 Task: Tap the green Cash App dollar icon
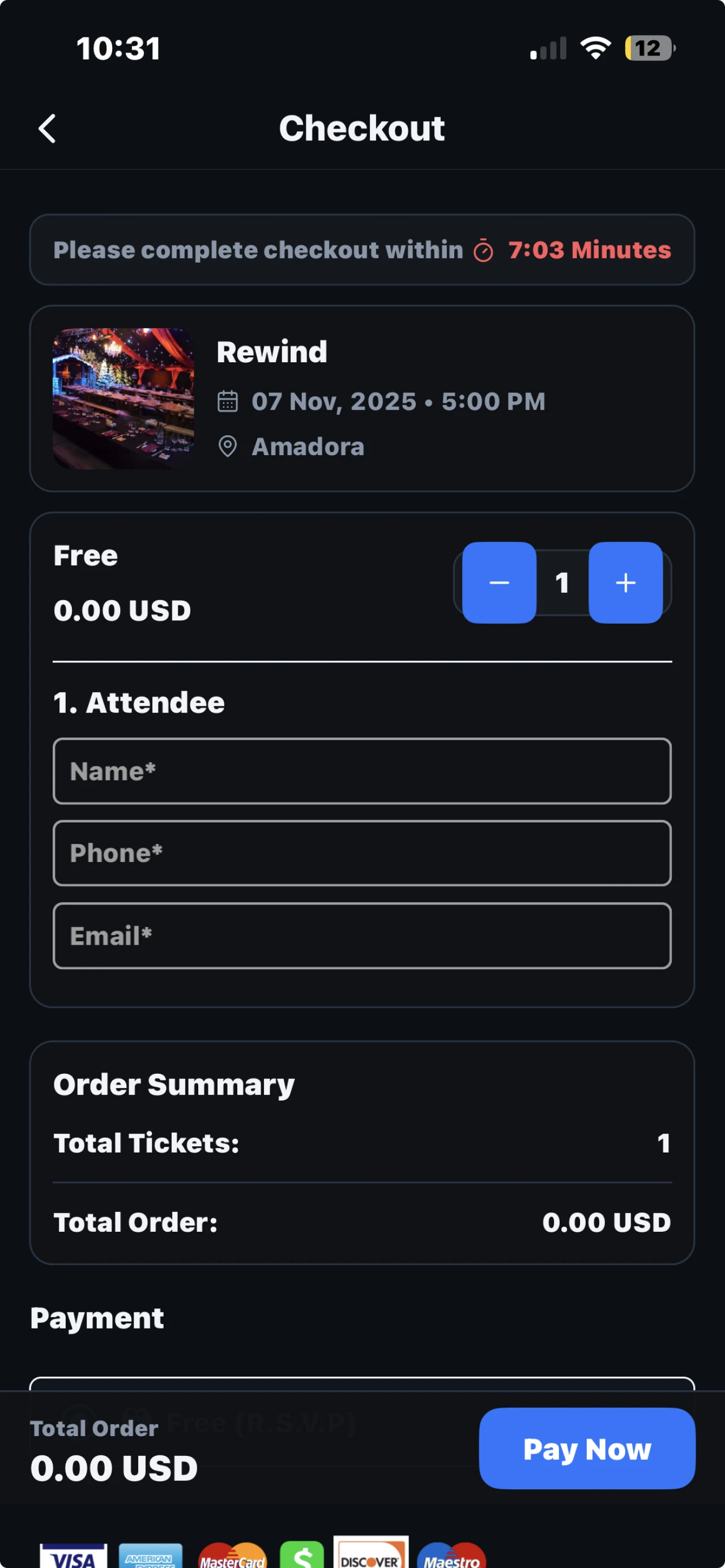click(302, 1556)
